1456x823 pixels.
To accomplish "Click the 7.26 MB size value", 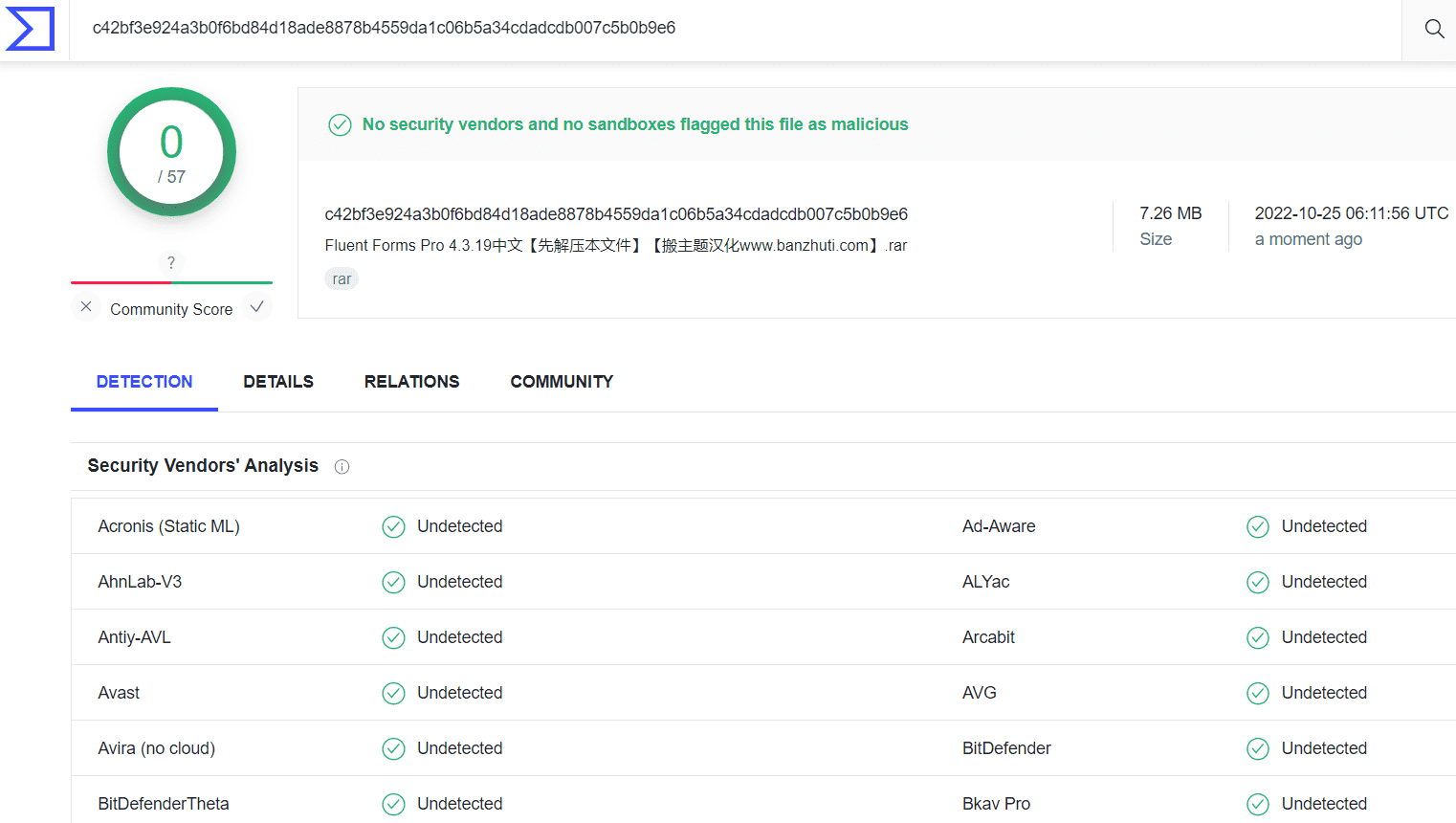I will pyautogui.click(x=1171, y=213).
